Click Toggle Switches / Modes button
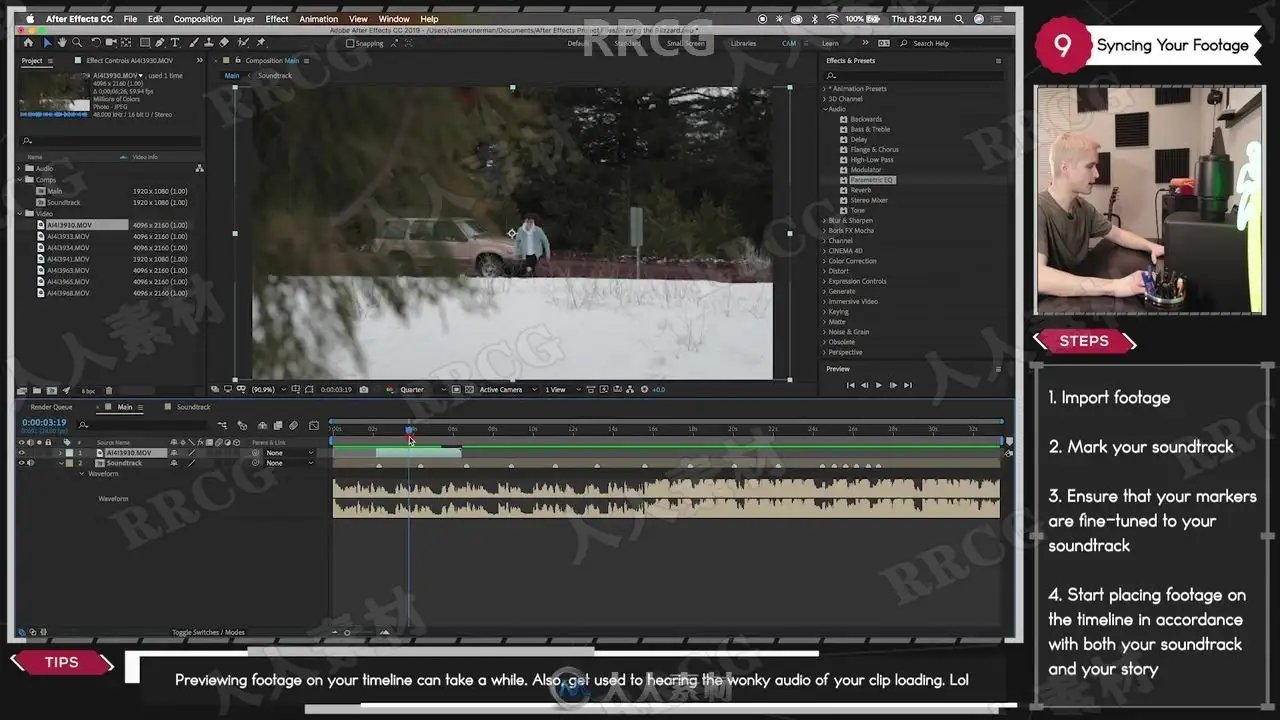This screenshot has width=1280, height=720. pos(207,632)
